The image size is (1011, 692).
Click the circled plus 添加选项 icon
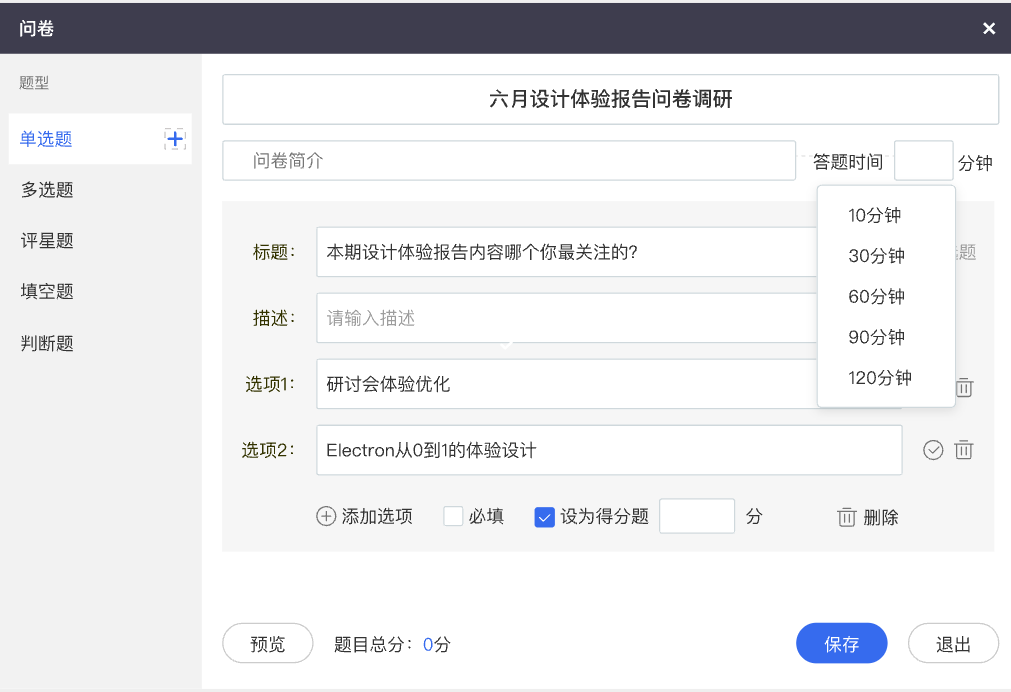[326, 517]
